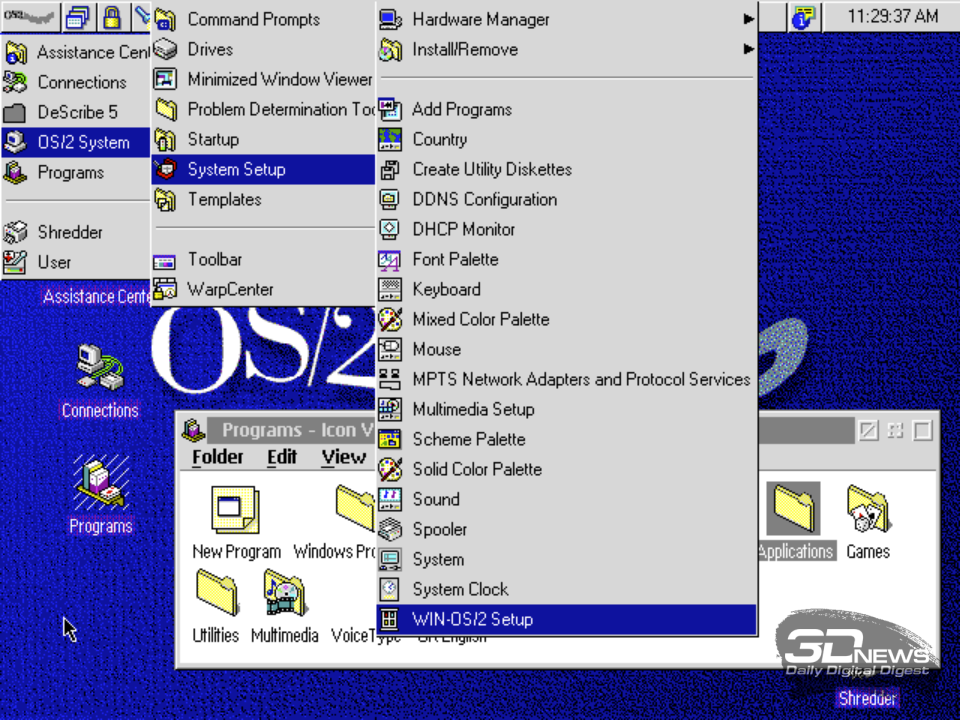Viewport: 960px width, 720px height.
Task: Open the Mixed Color Palette
Action: click(x=566, y=319)
